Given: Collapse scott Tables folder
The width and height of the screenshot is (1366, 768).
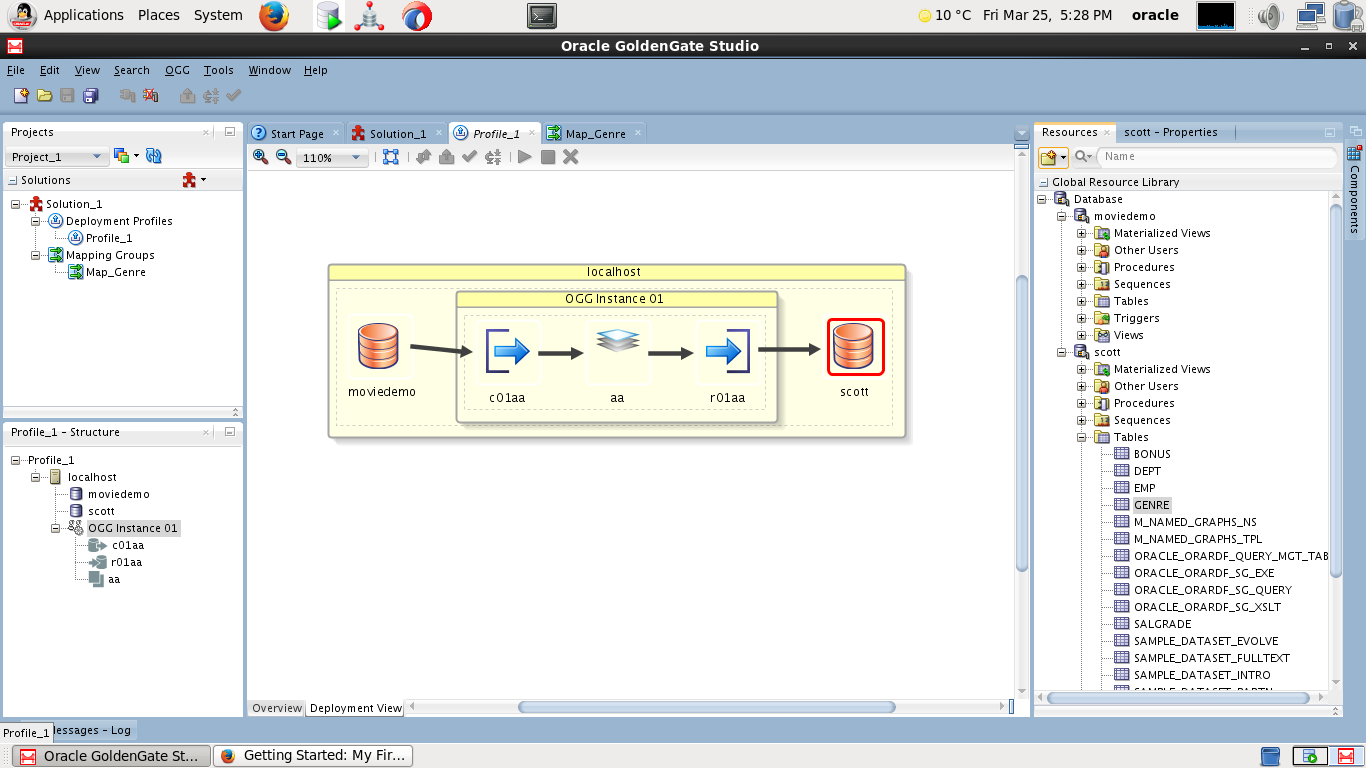Looking at the screenshot, I should point(1082,437).
